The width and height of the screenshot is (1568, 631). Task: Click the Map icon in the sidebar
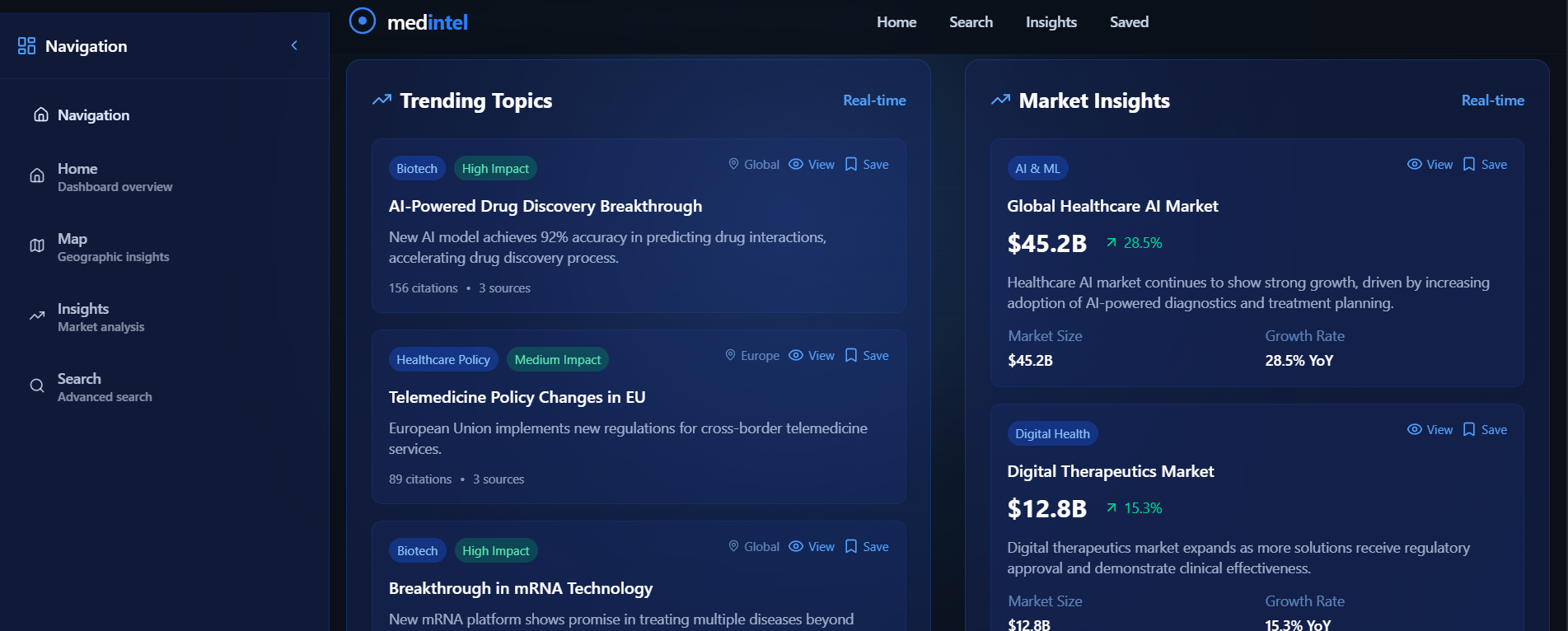[37, 245]
